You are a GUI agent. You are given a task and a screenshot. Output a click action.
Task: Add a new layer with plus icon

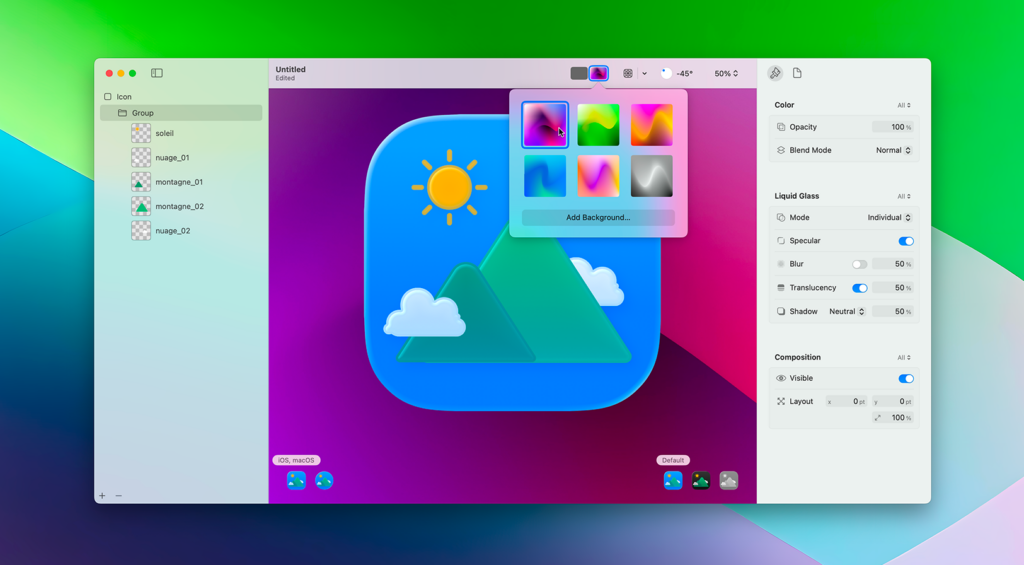coord(102,496)
